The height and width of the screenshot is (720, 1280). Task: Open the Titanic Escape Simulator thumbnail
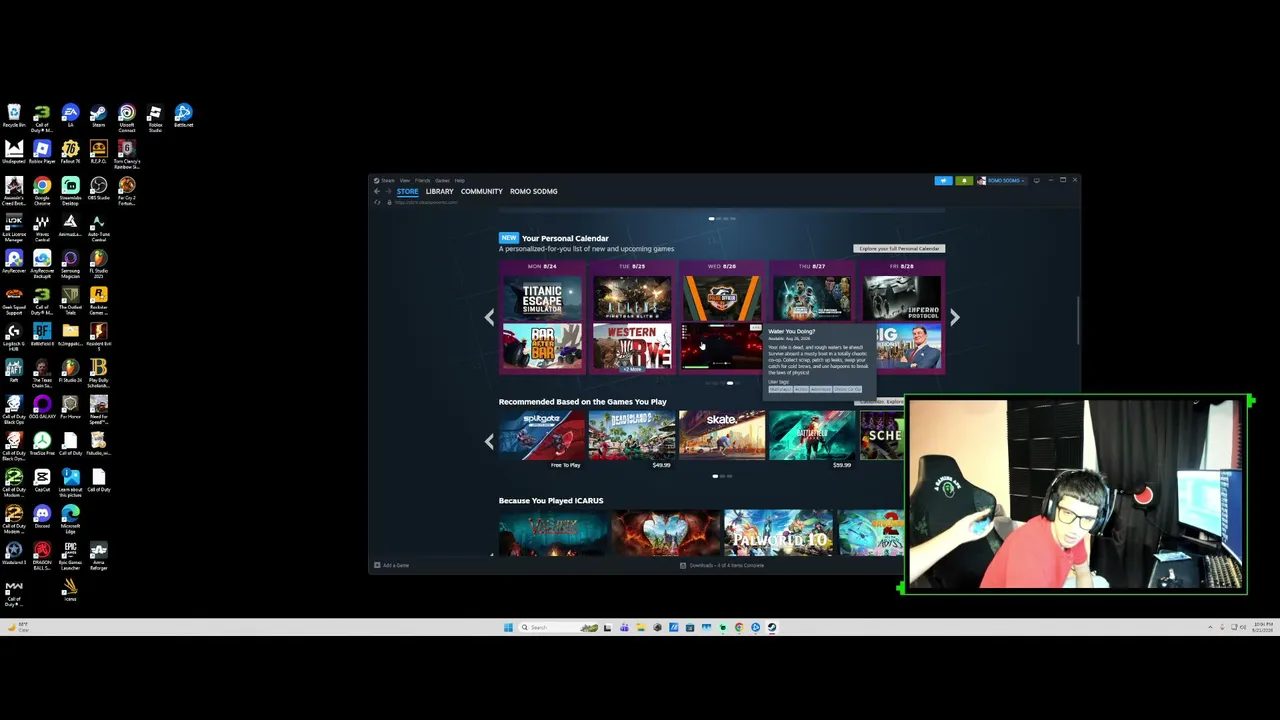542,298
